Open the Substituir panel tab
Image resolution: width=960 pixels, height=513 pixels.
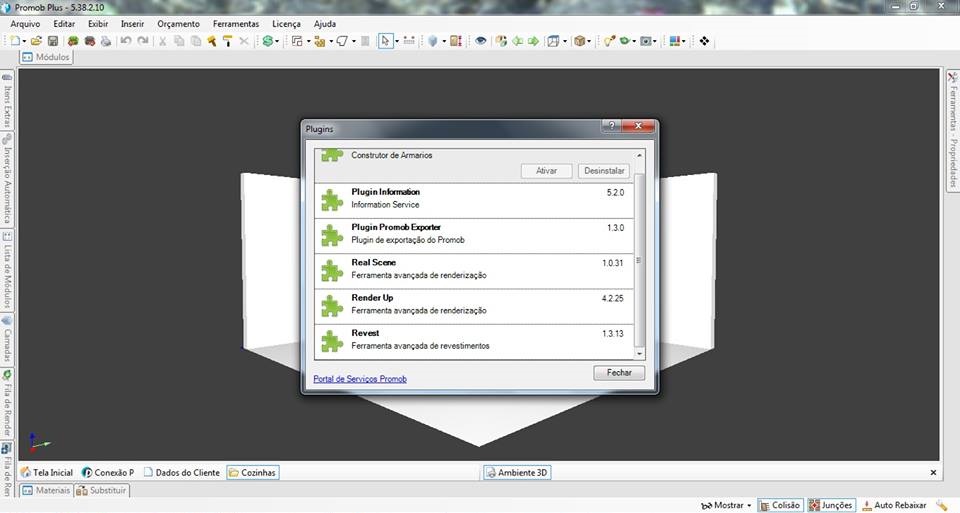click(x=102, y=490)
